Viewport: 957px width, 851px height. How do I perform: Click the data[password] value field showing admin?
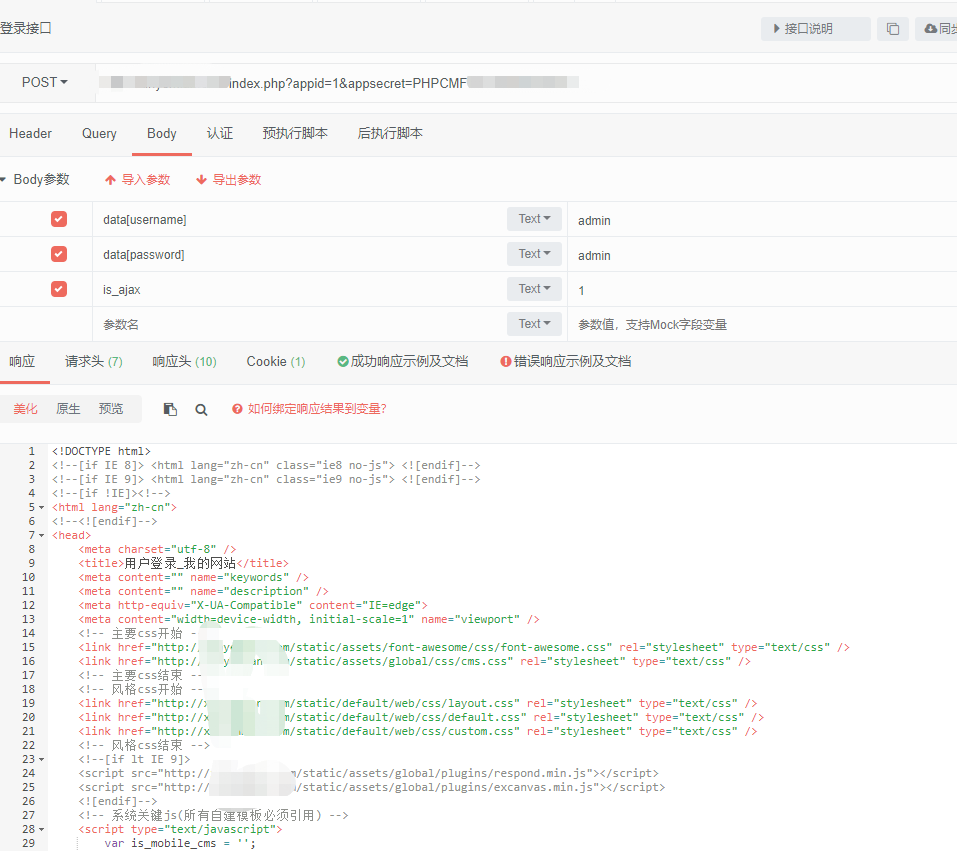point(762,255)
